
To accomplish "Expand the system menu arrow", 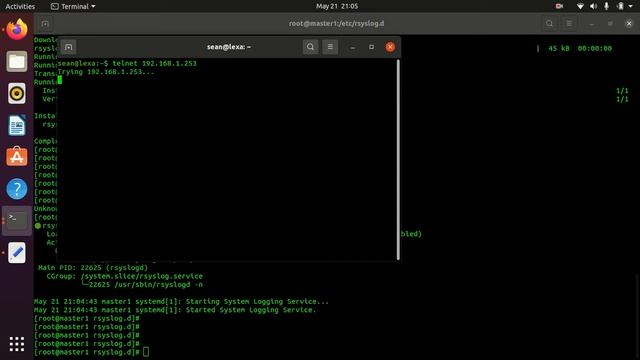I will [631, 7].
